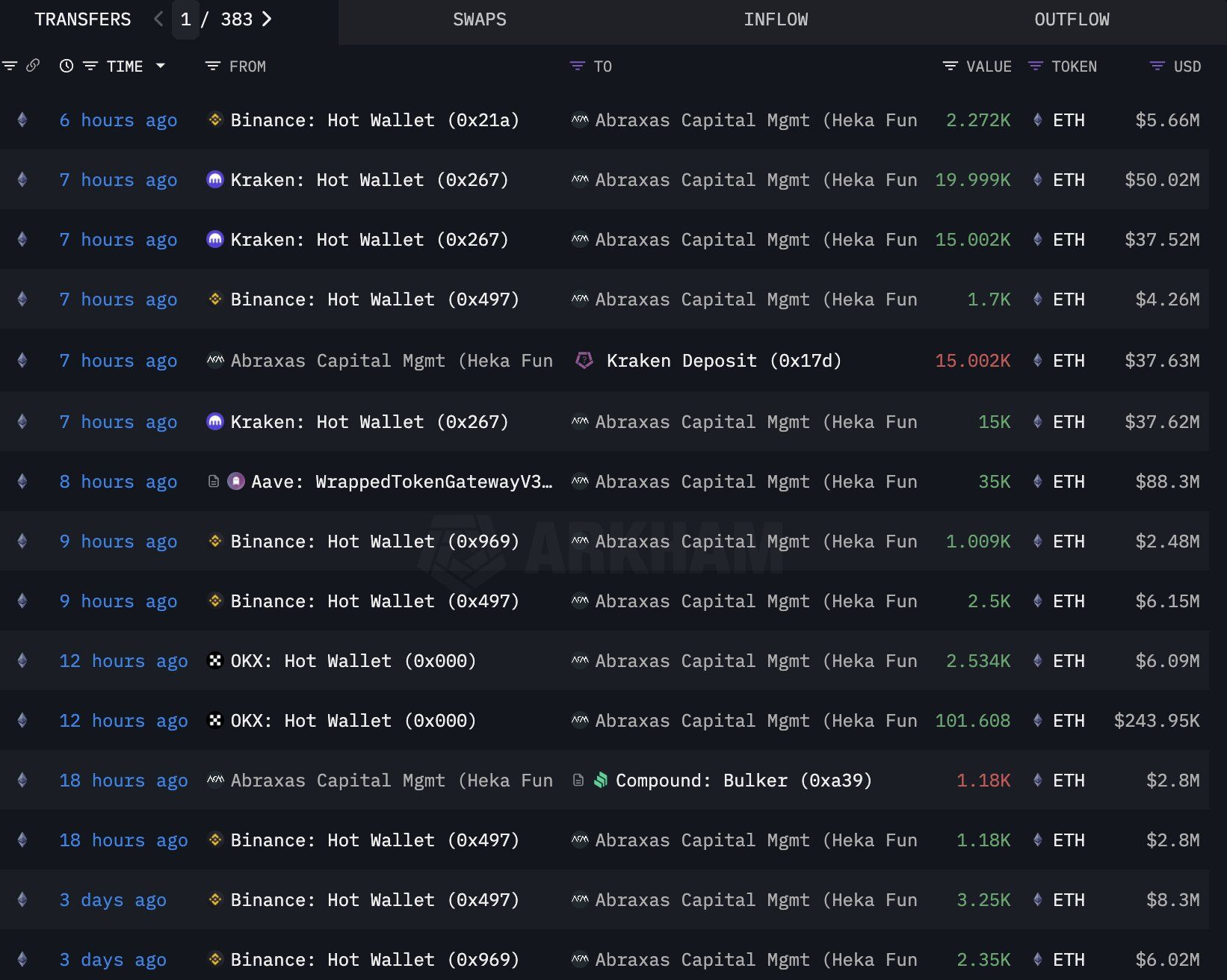Click the ETH token icon on the top row
The width and height of the screenshot is (1227, 980).
tap(1036, 120)
